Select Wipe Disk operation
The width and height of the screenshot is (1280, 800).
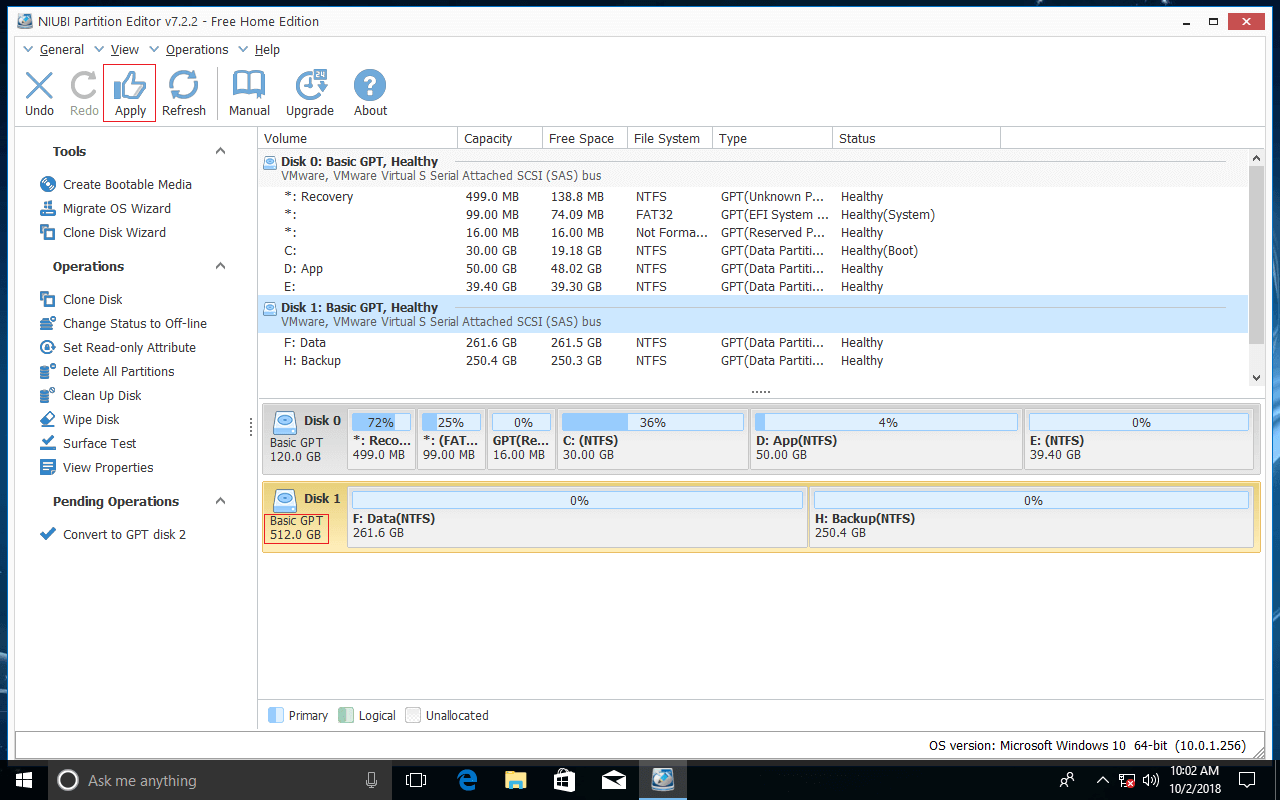pyautogui.click(x=91, y=420)
